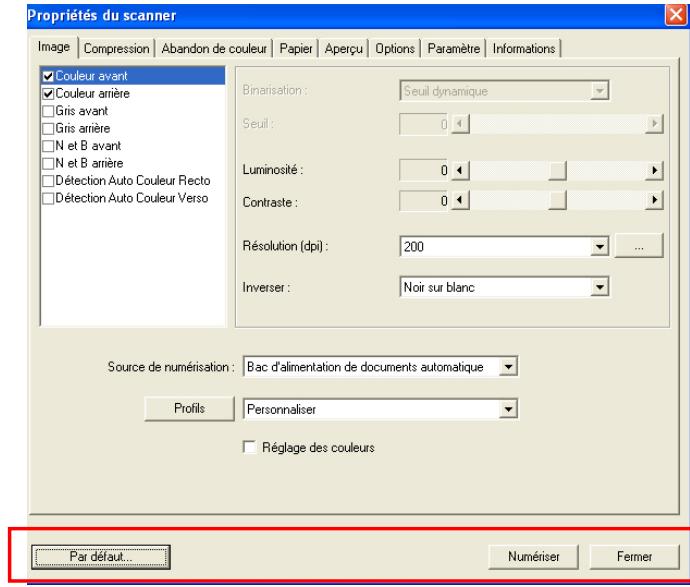This screenshot has width=690, height=587.
Task: Select the Image tab
Action: (x=54, y=47)
